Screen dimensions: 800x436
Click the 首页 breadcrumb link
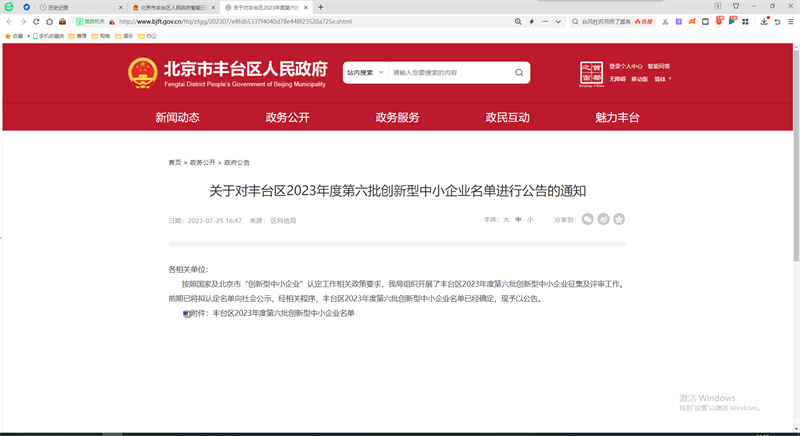click(175, 162)
